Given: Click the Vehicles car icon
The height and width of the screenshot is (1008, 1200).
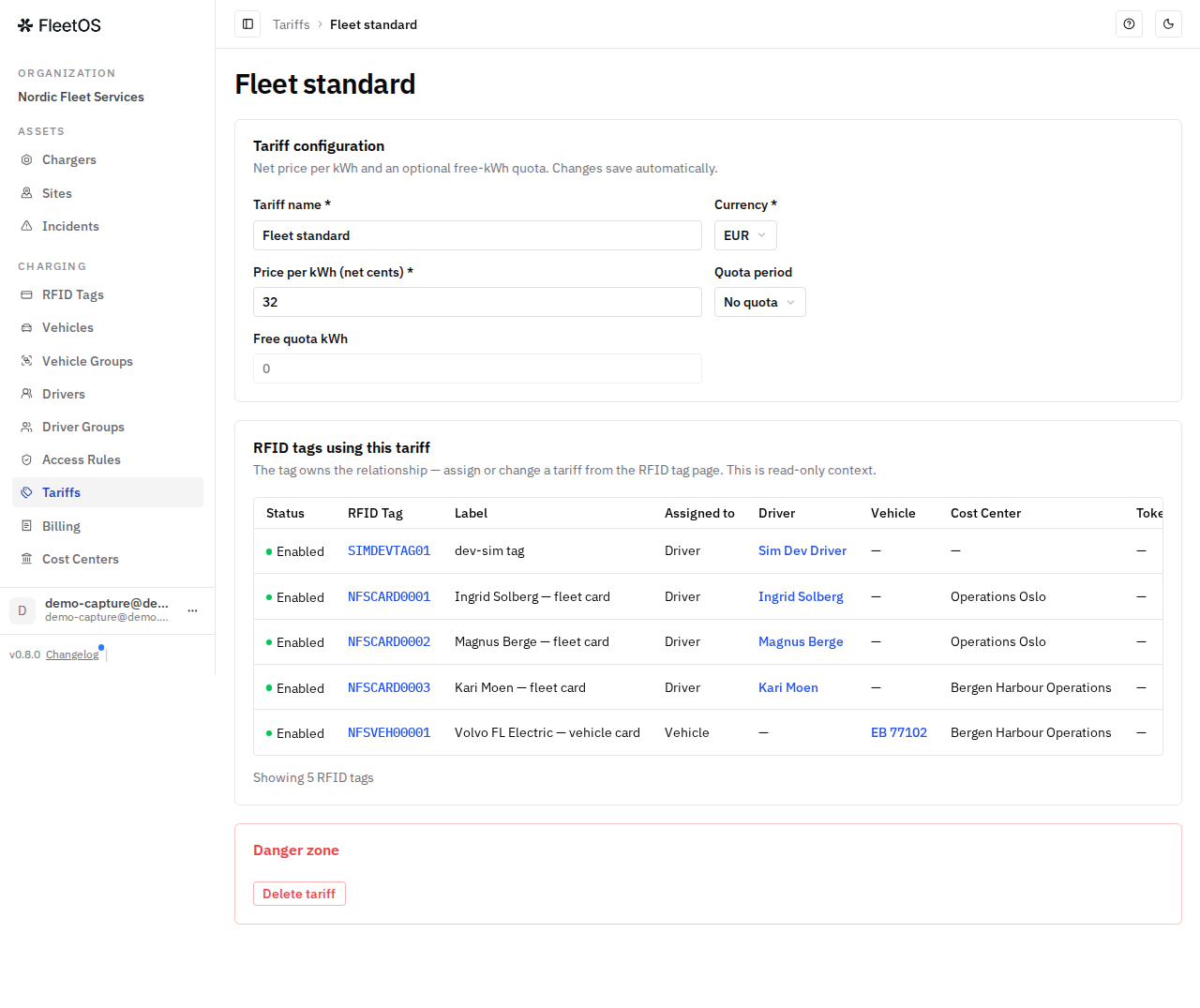Looking at the screenshot, I should point(27,327).
